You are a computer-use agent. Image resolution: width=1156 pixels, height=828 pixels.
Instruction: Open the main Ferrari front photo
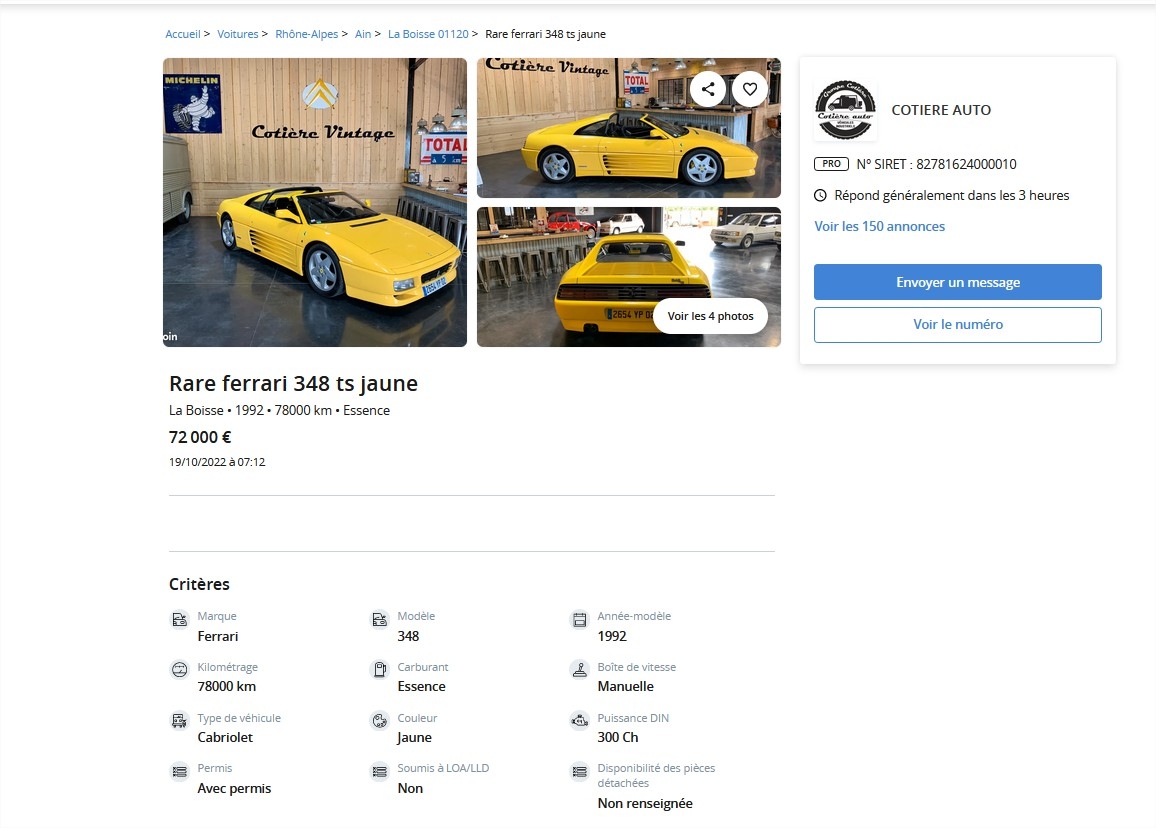tap(315, 202)
